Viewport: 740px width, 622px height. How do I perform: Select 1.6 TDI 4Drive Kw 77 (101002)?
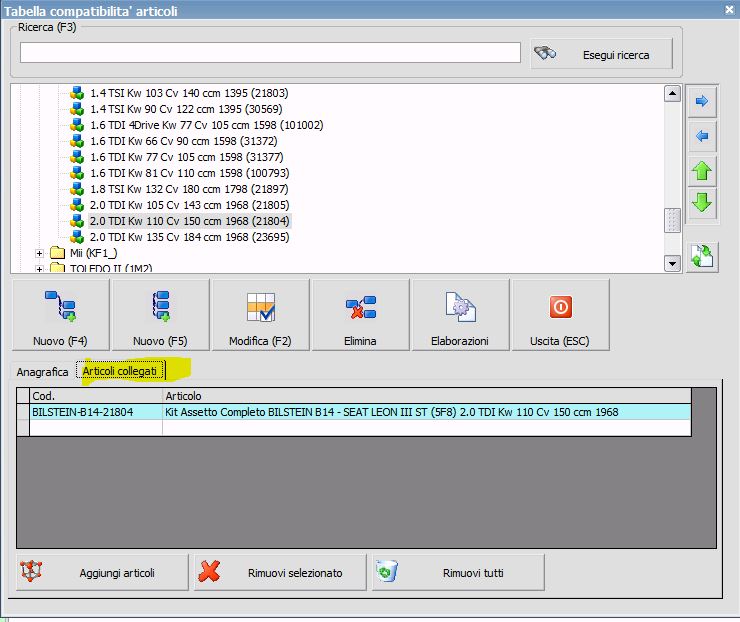click(x=207, y=125)
